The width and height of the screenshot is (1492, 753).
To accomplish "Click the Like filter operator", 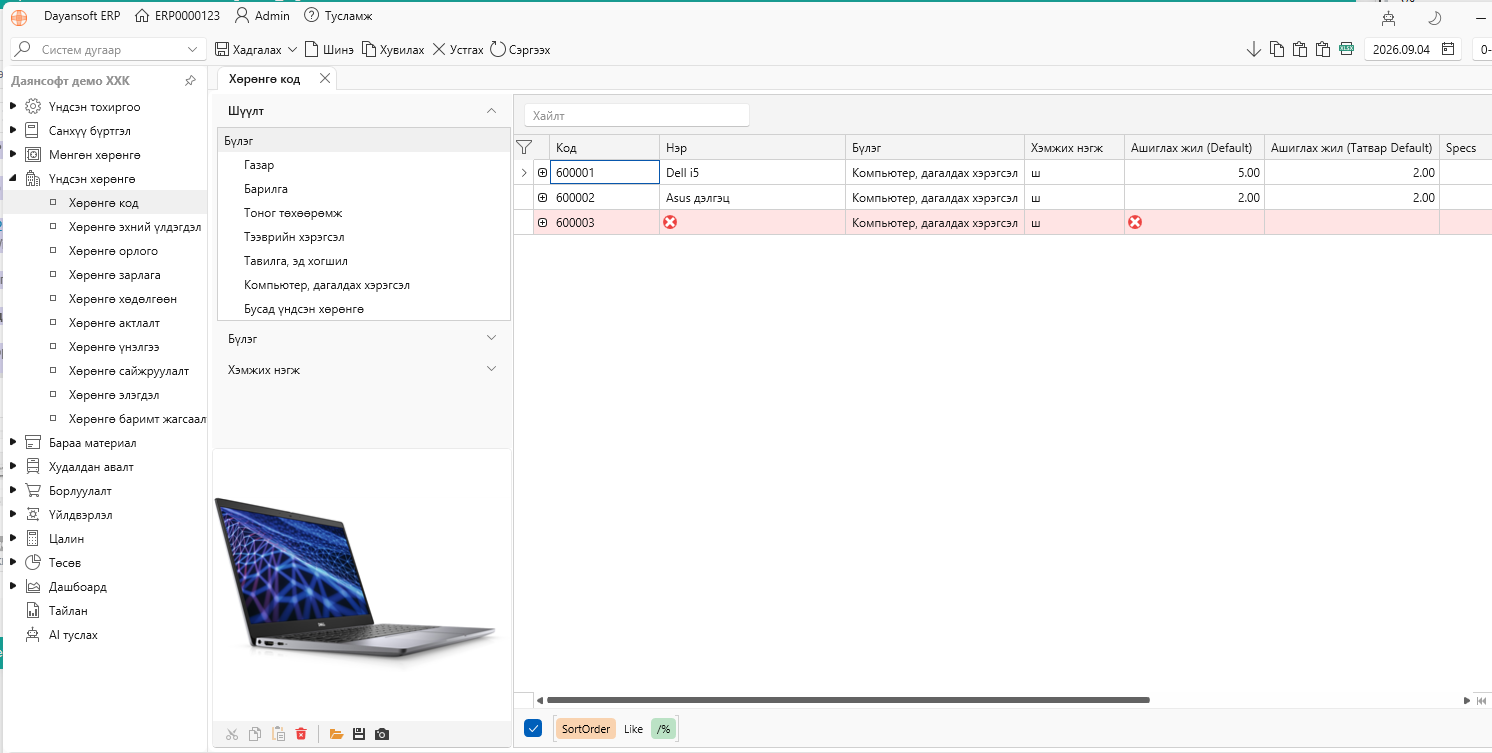I will pos(633,729).
